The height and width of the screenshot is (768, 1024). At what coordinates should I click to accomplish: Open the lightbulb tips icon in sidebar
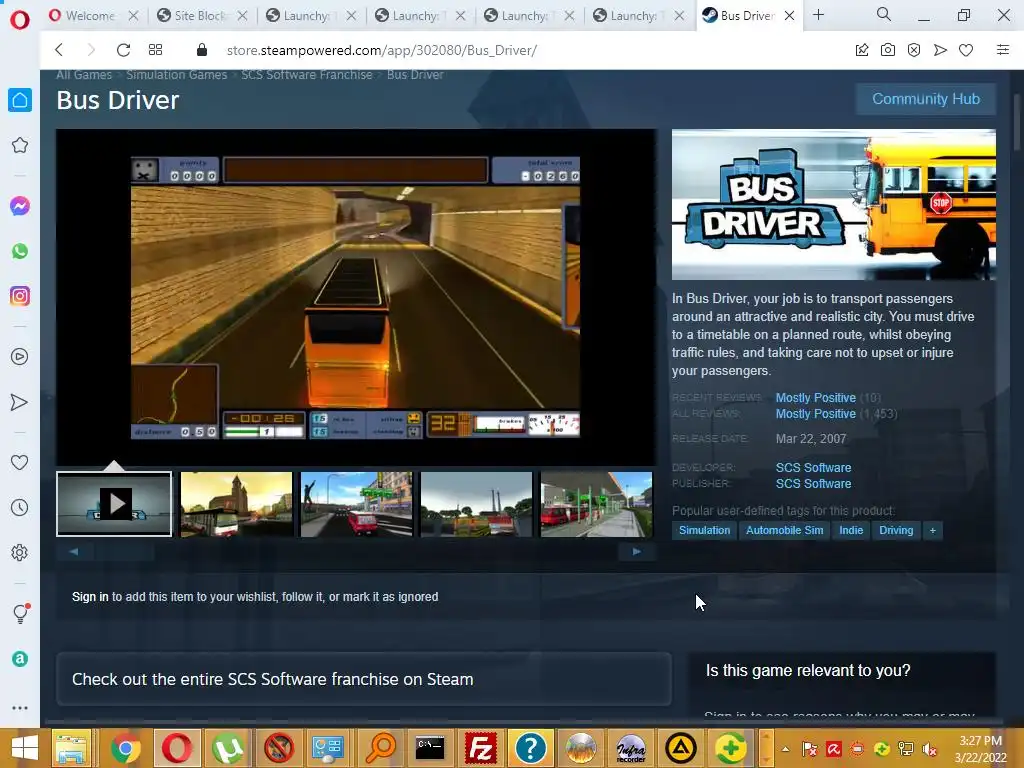pos(20,613)
